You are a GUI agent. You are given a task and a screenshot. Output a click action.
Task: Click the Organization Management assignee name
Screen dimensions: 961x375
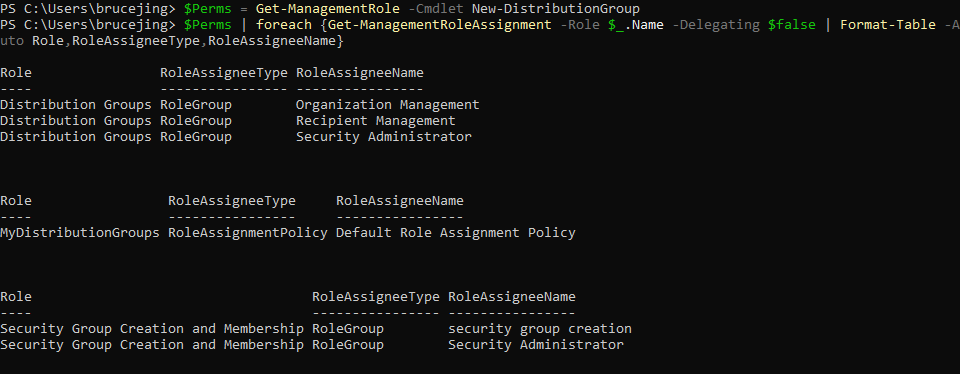387,105
